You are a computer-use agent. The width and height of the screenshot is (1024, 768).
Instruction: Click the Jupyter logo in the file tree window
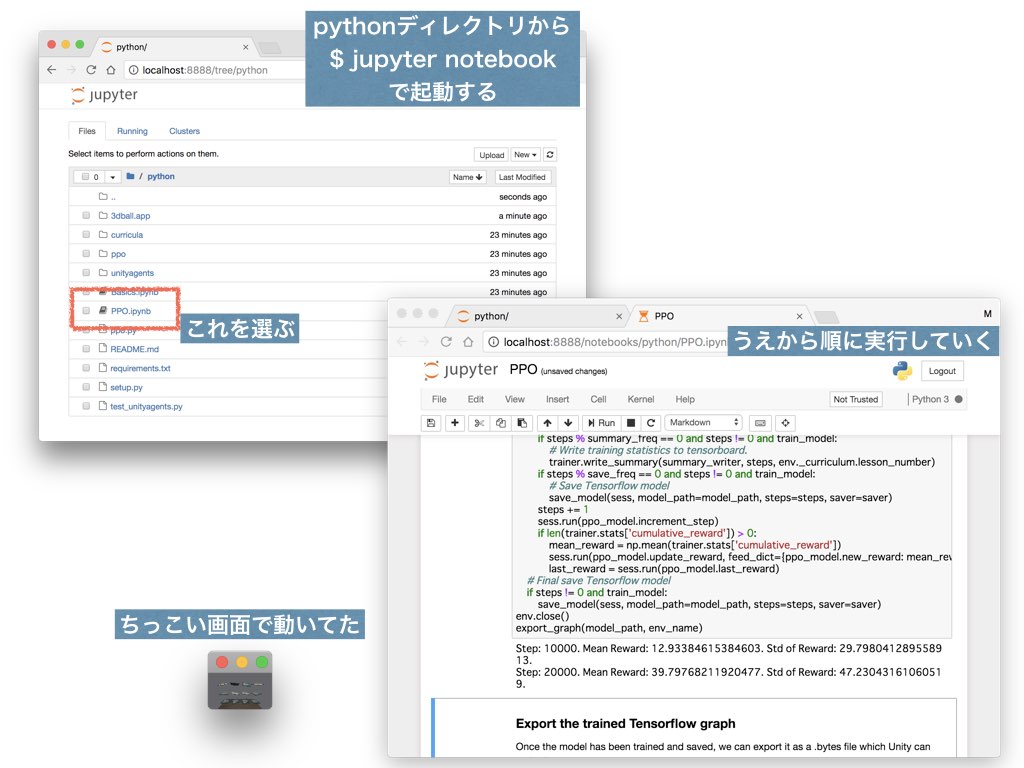(x=104, y=95)
